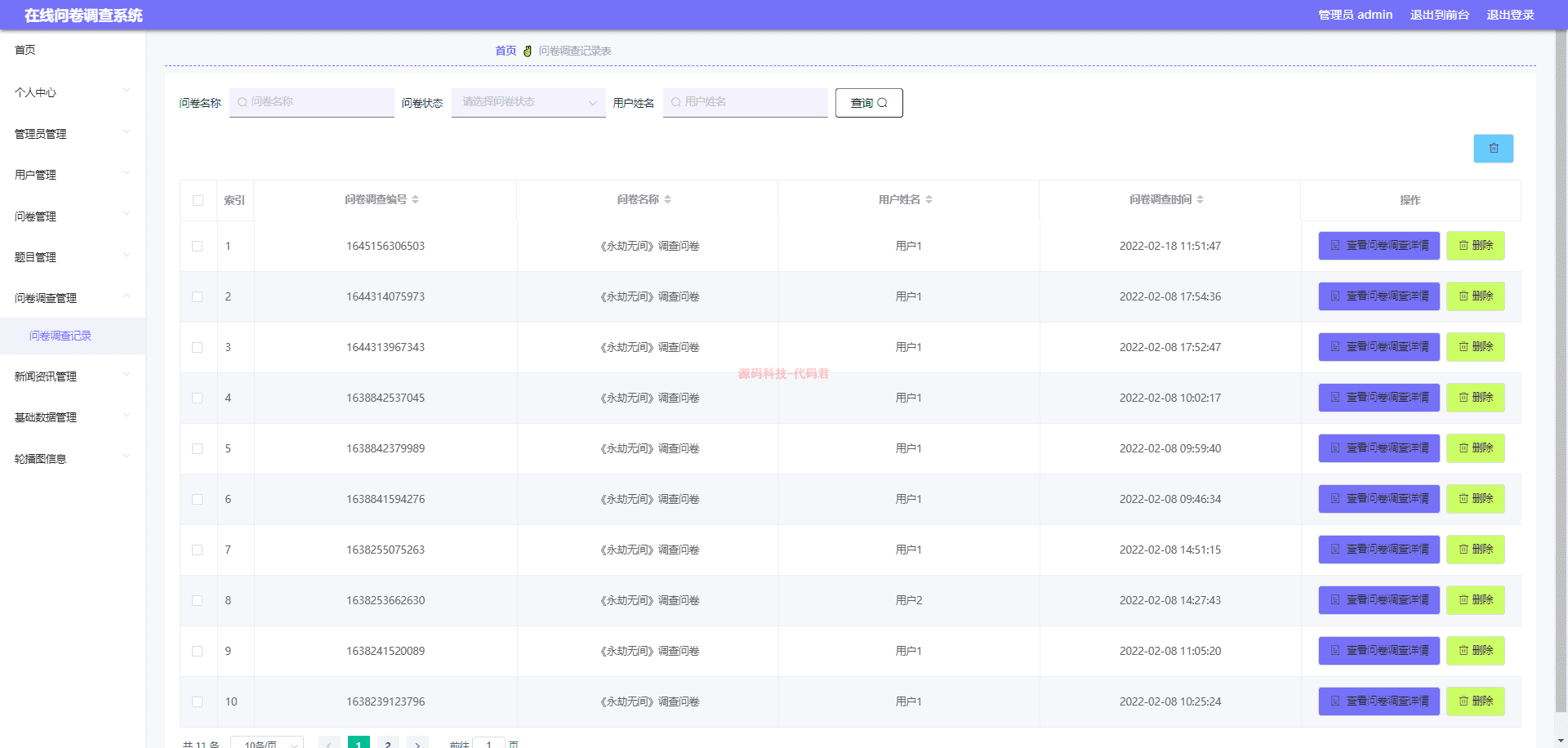Image resolution: width=1568 pixels, height=748 pixels.
Task: Click the batch delete trash icon above the table
Action: click(1493, 149)
